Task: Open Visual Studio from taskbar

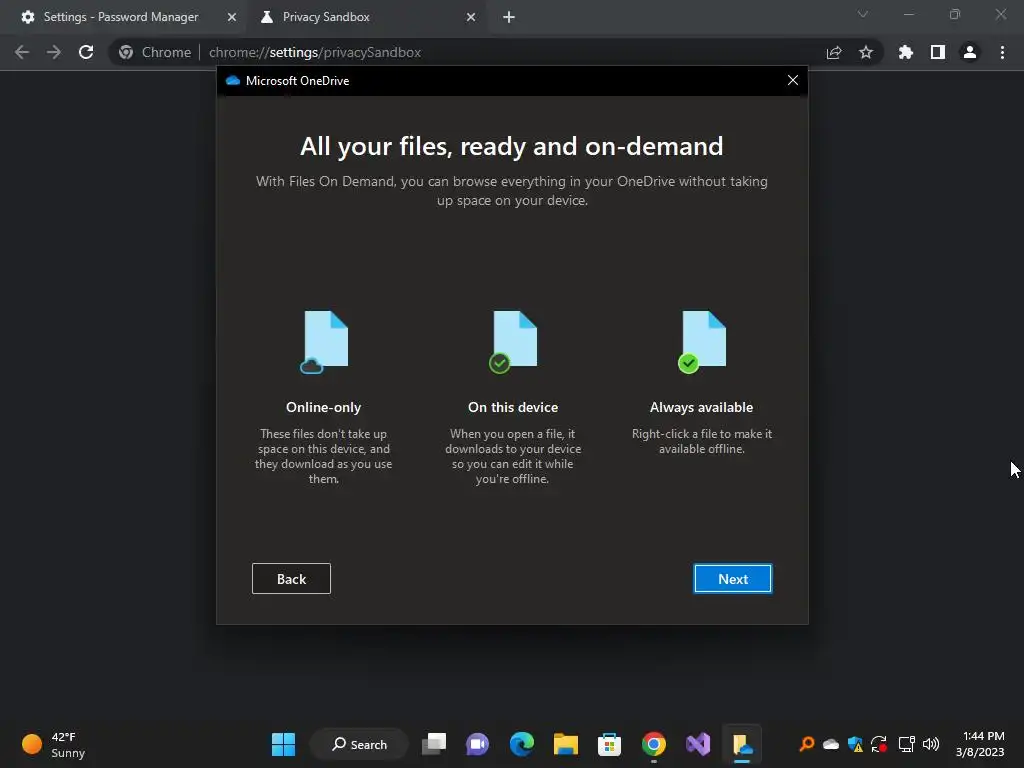Action: pos(697,744)
